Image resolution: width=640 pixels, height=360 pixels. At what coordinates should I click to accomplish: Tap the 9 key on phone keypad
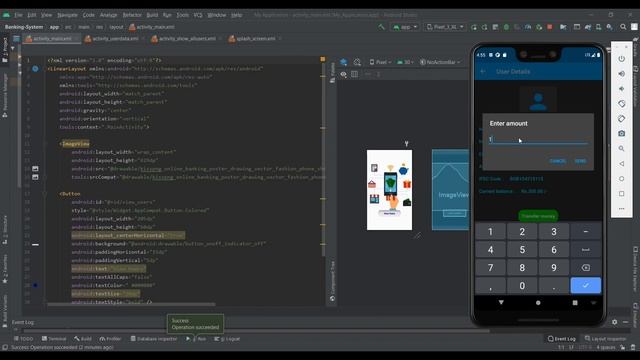click(x=554, y=268)
